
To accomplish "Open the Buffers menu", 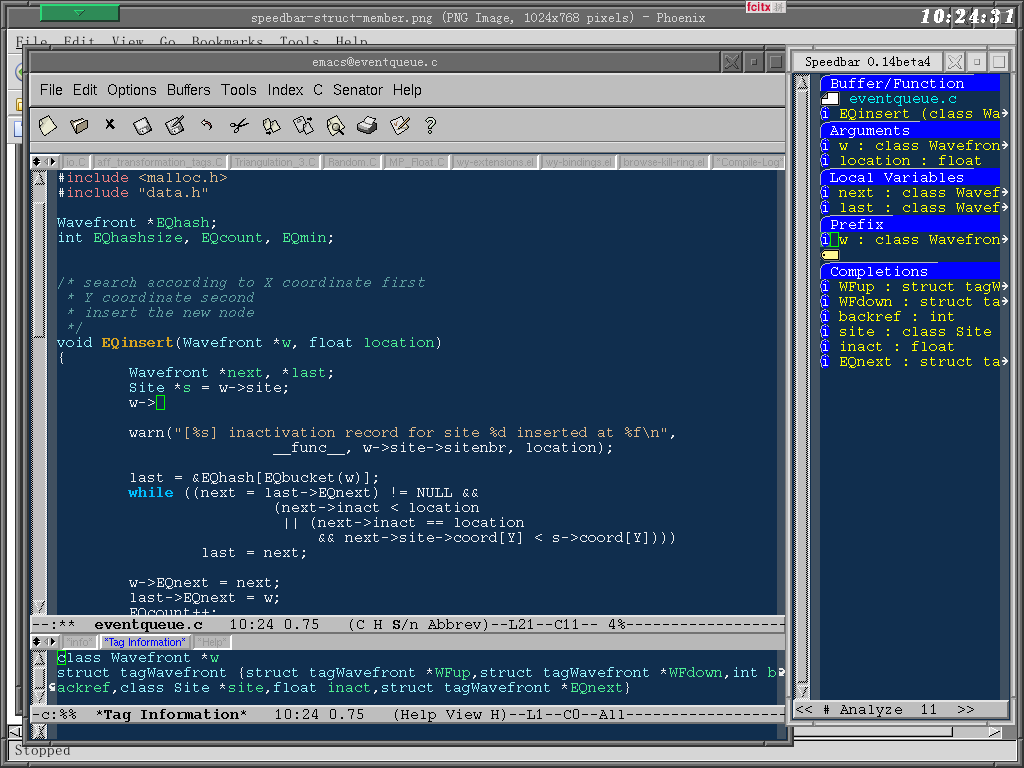I will coord(188,90).
